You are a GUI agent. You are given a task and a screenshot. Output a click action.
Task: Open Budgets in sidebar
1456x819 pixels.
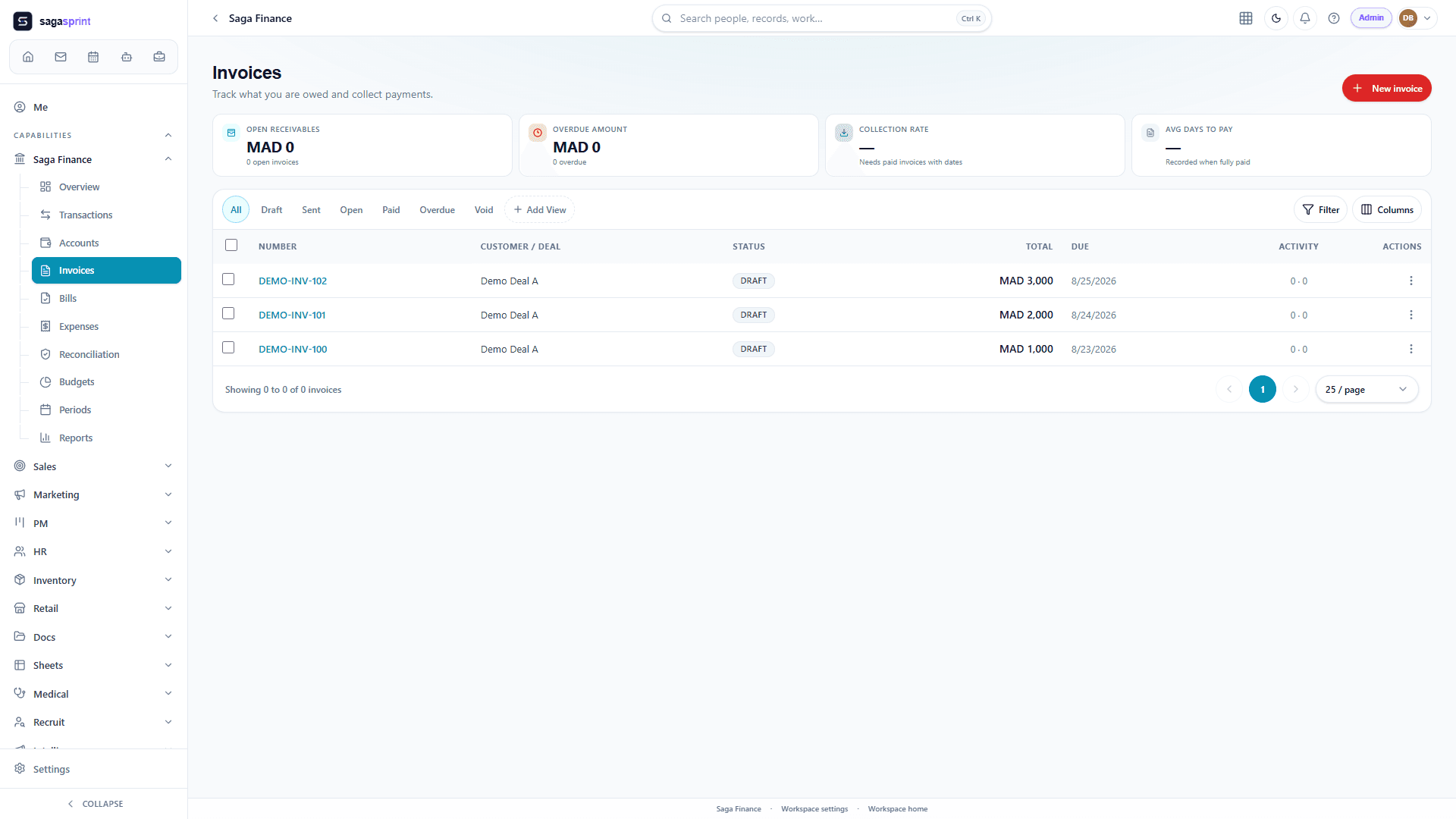(x=106, y=382)
